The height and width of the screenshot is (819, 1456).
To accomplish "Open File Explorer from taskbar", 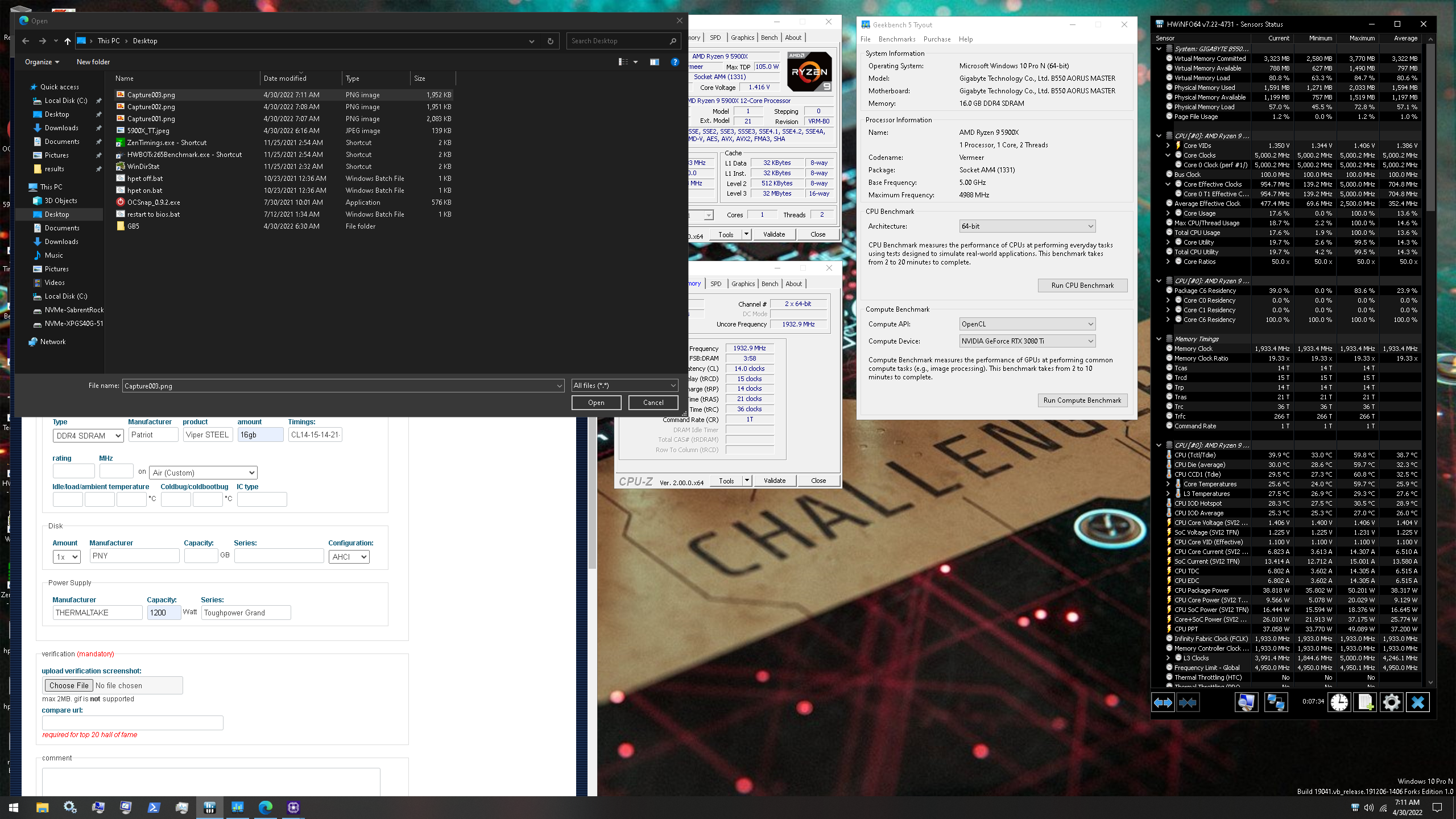I will click(42, 808).
